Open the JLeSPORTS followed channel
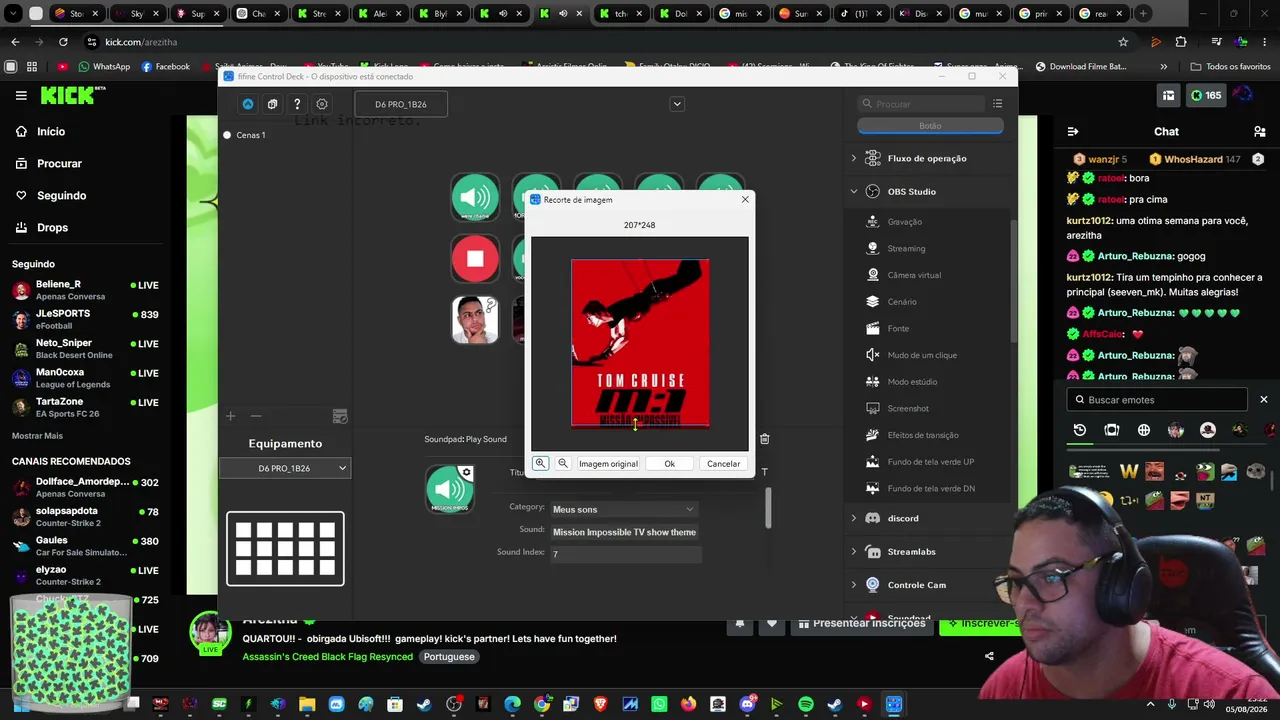The height and width of the screenshot is (720, 1280). 86,319
